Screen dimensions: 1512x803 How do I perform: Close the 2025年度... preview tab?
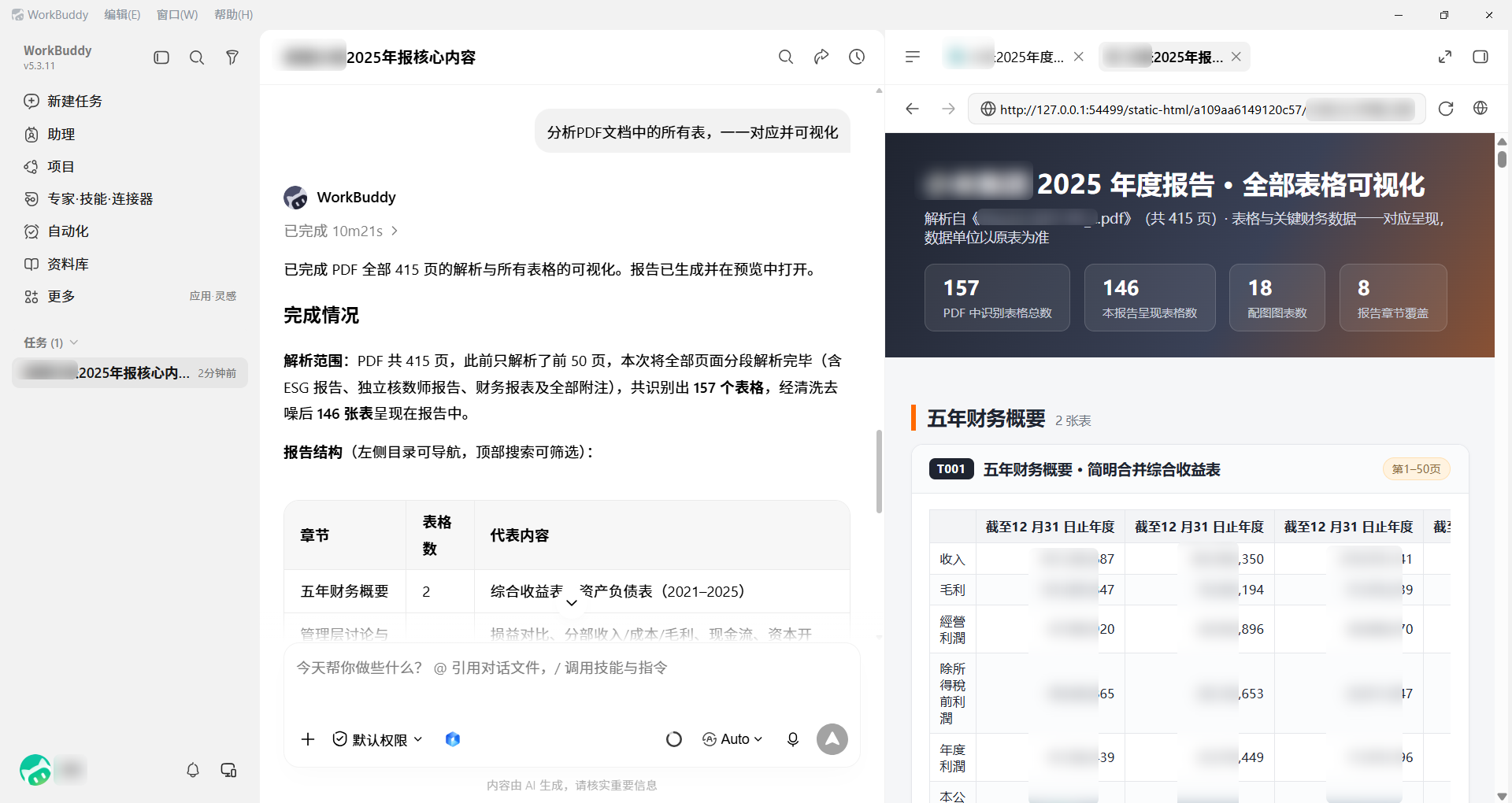click(1079, 57)
